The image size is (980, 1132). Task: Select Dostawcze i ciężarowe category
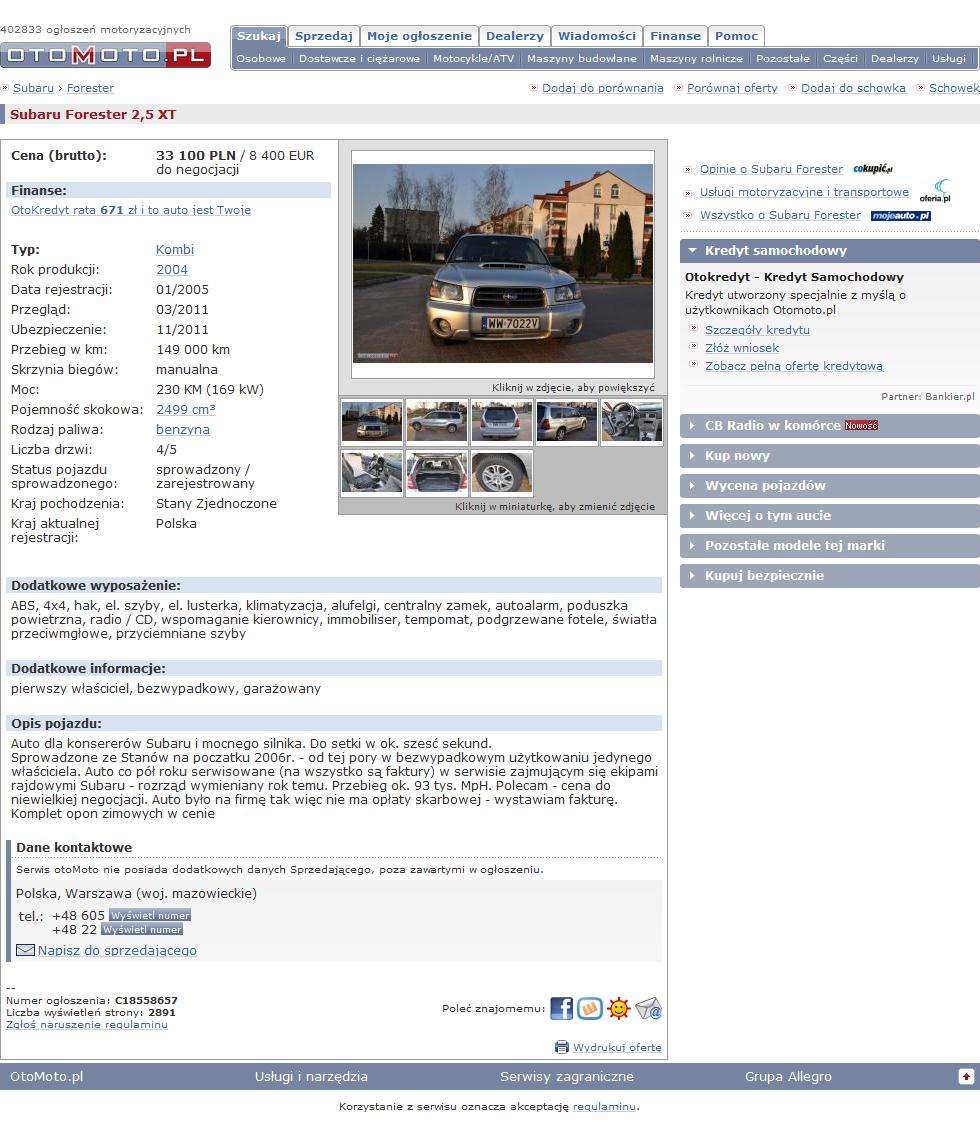click(x=359, y=58)
